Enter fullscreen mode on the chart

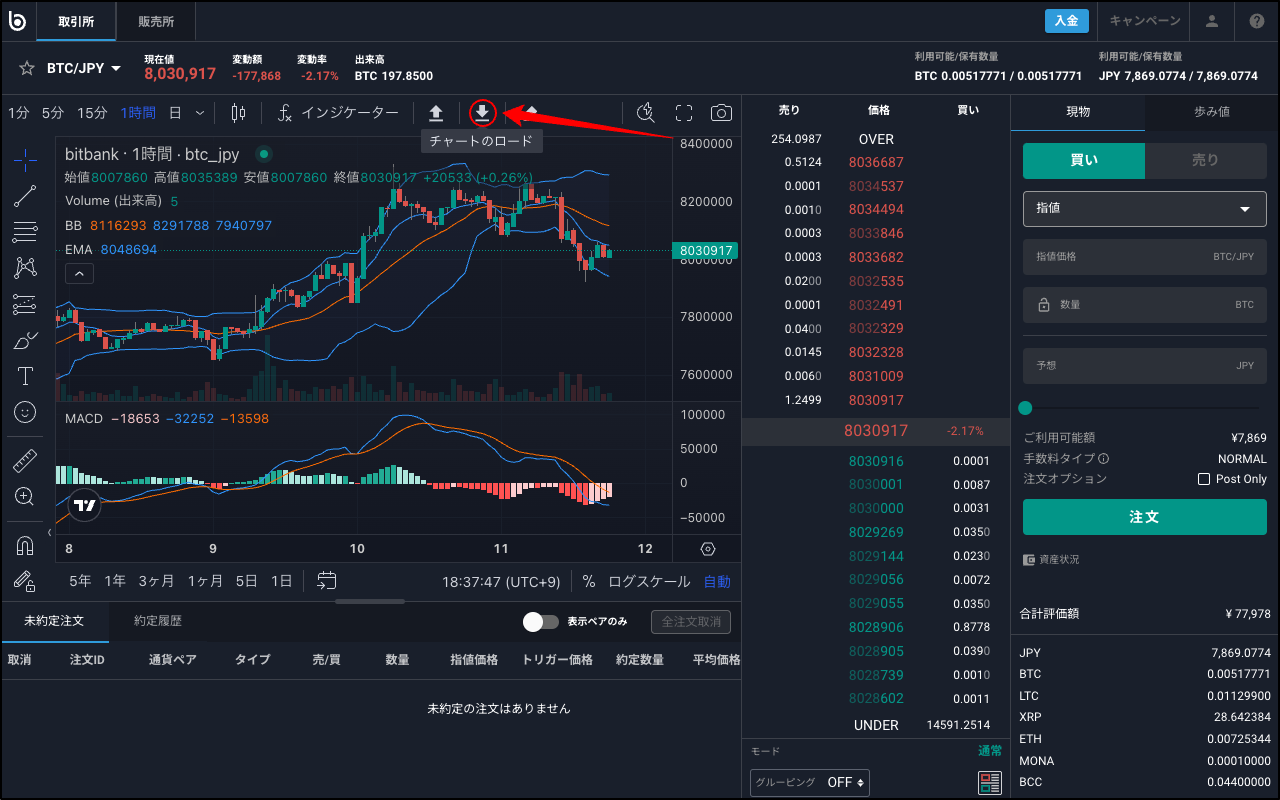coord(684,113)
